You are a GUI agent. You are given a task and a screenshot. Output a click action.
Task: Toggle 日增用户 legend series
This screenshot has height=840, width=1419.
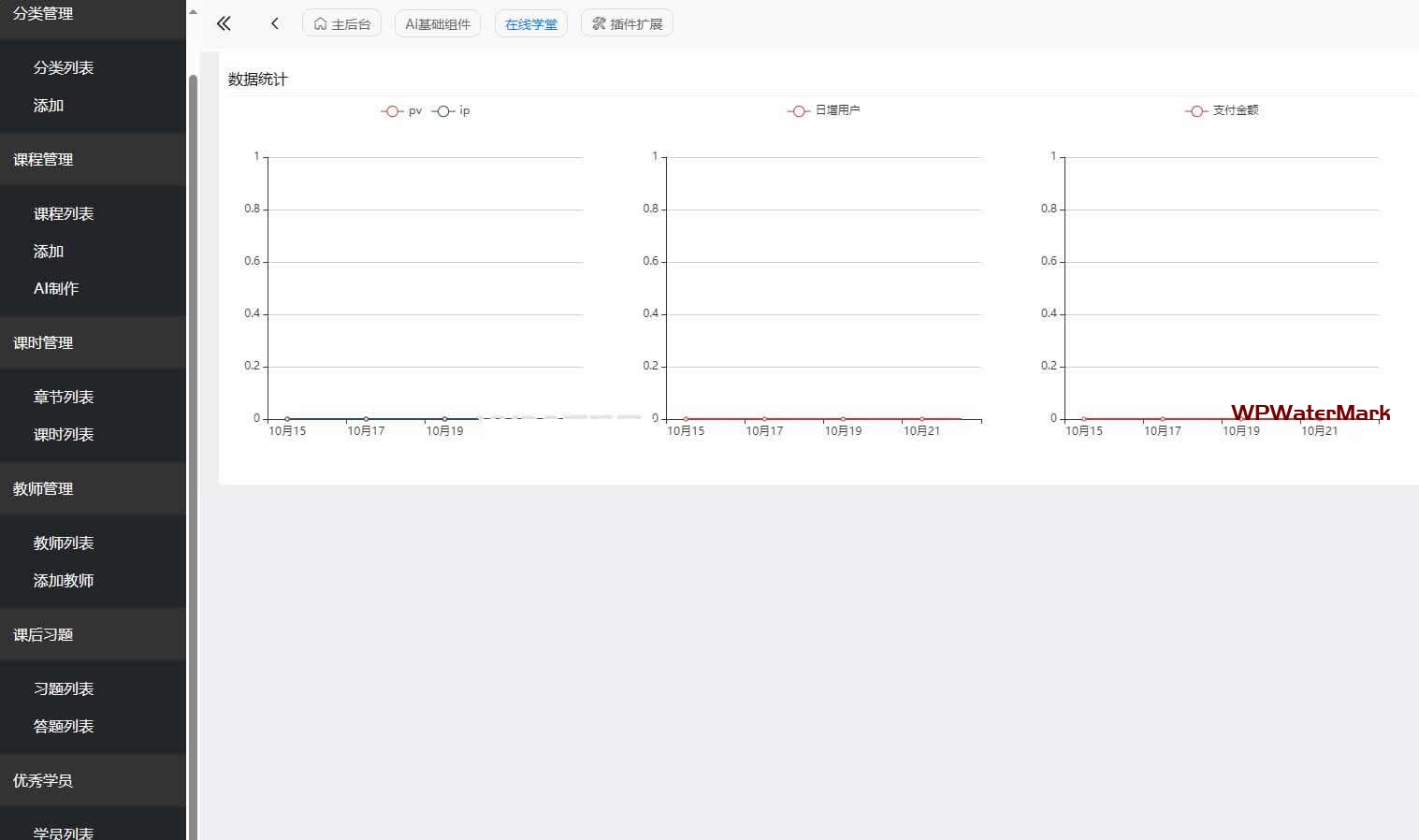click(x=823, y=110)
